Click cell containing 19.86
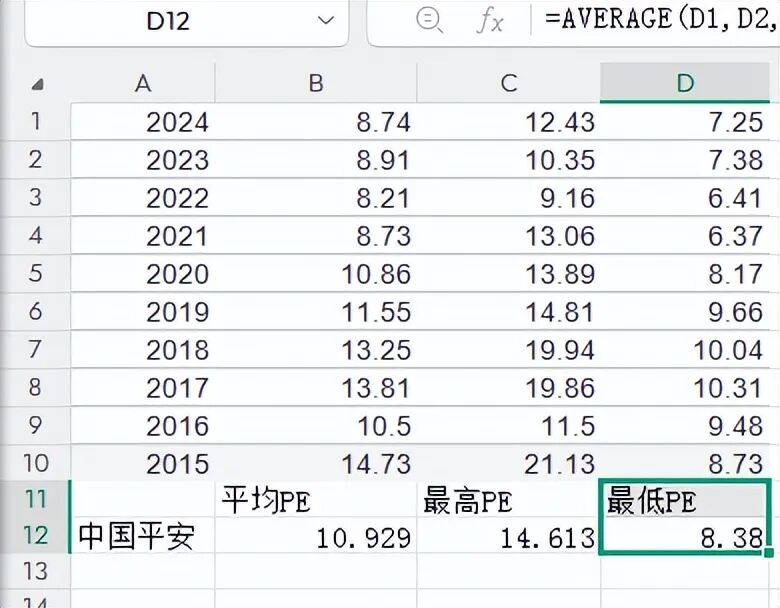The image size is (780, 608). (x=508, y=388)
